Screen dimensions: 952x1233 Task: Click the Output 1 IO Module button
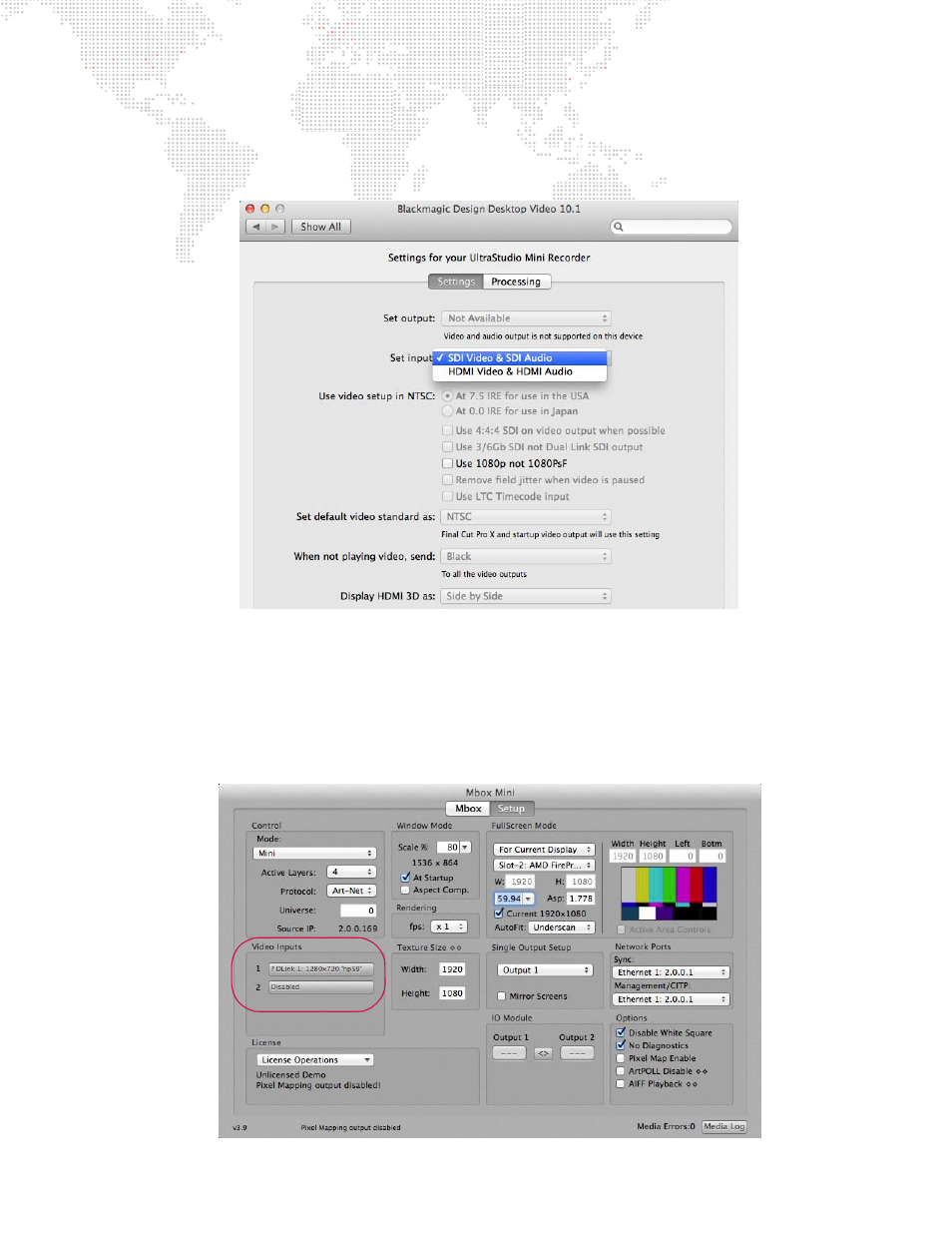(509, 1053)
